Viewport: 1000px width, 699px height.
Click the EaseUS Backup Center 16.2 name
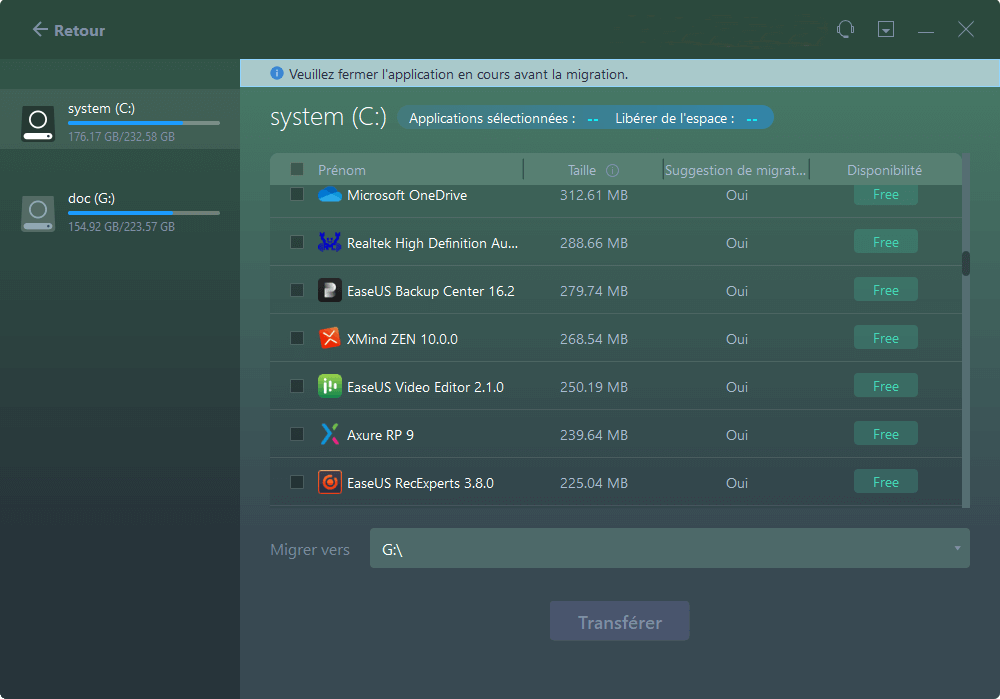430,291
